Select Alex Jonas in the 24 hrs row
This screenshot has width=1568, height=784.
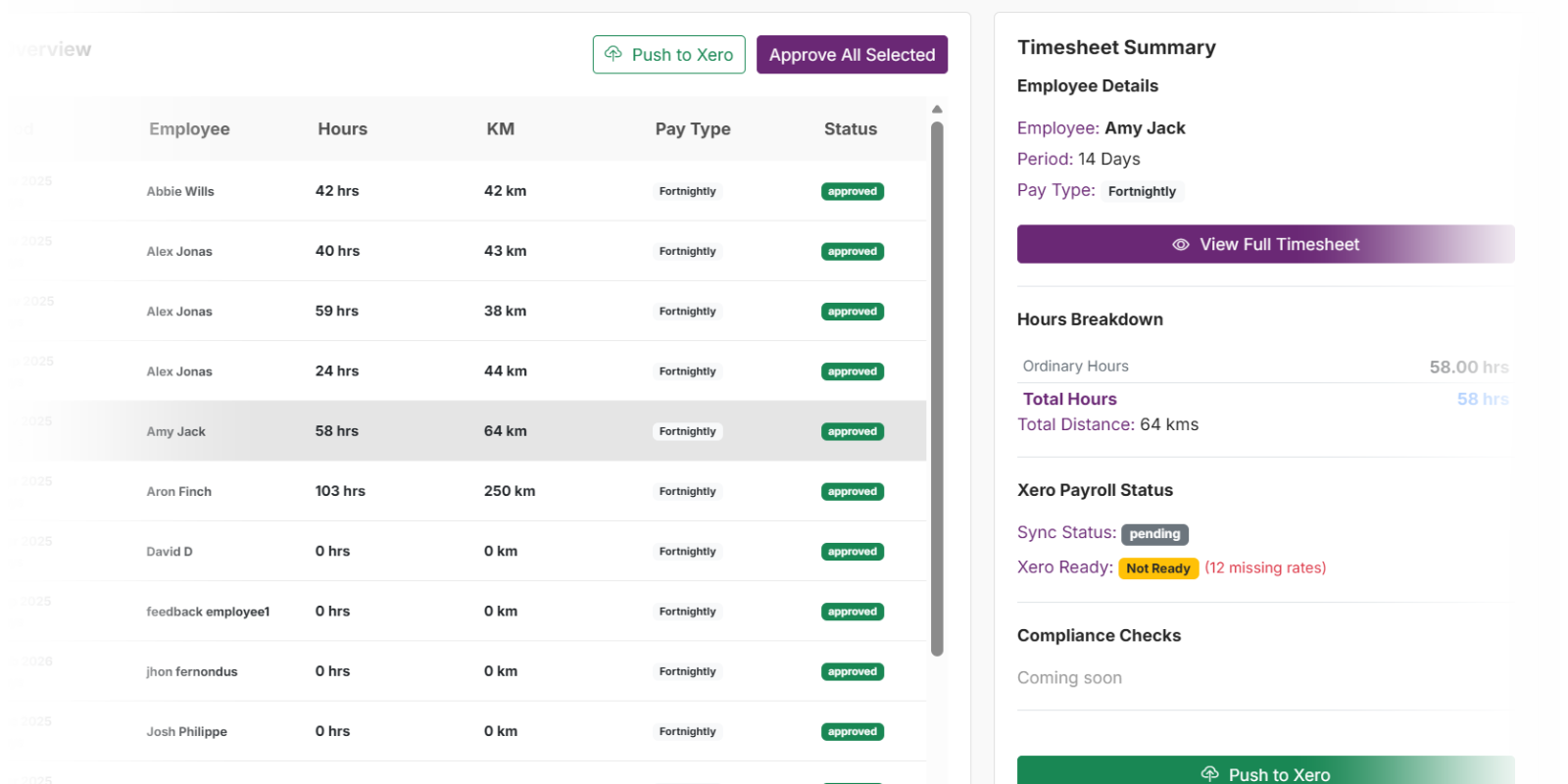coord(179,371)
